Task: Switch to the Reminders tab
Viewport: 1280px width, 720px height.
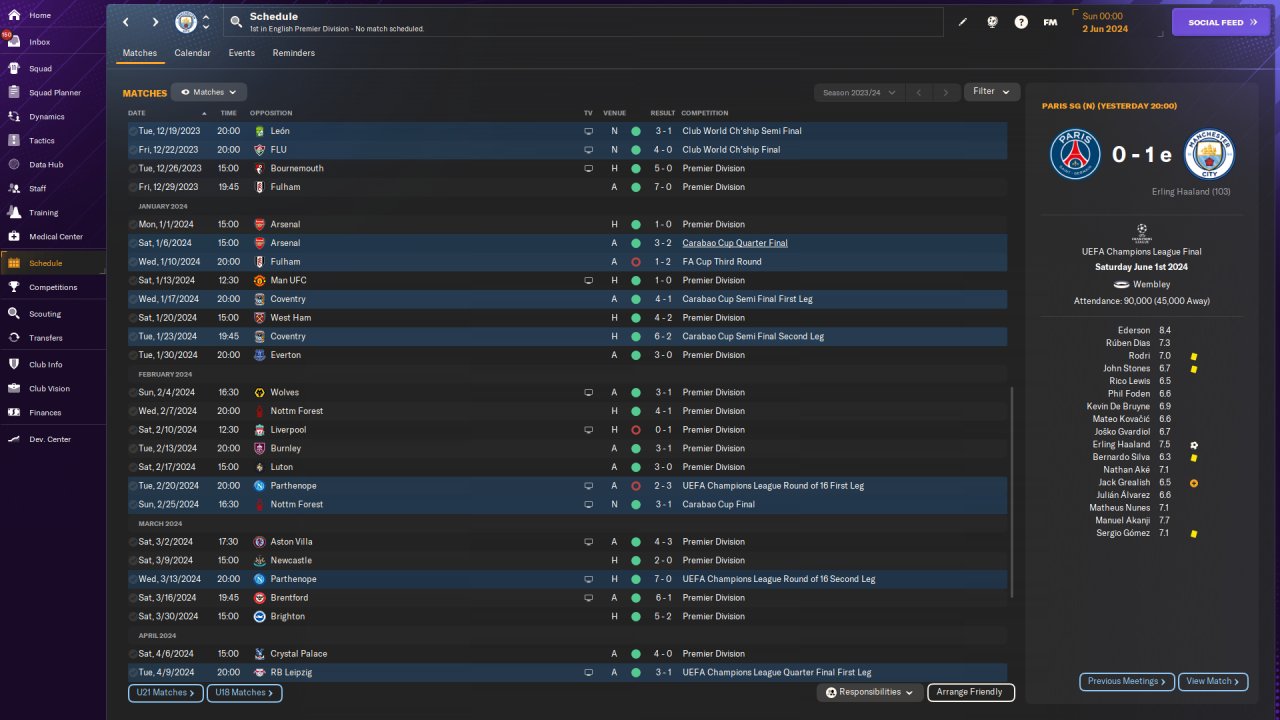Action: click(x=294, y=53)
